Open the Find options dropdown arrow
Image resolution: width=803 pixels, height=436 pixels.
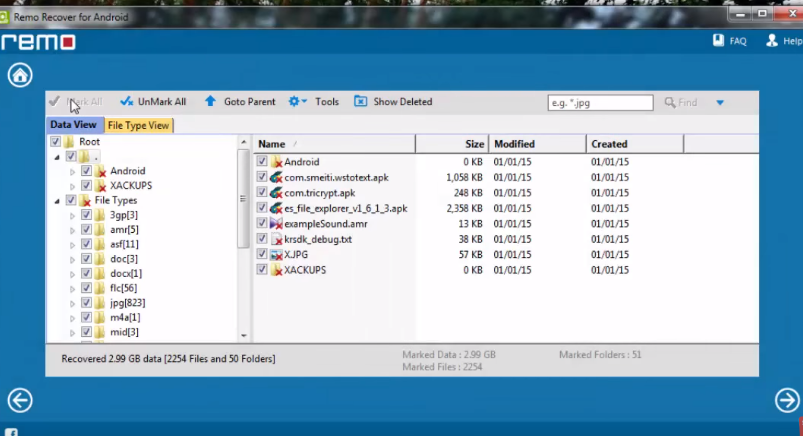click(720, 102)
